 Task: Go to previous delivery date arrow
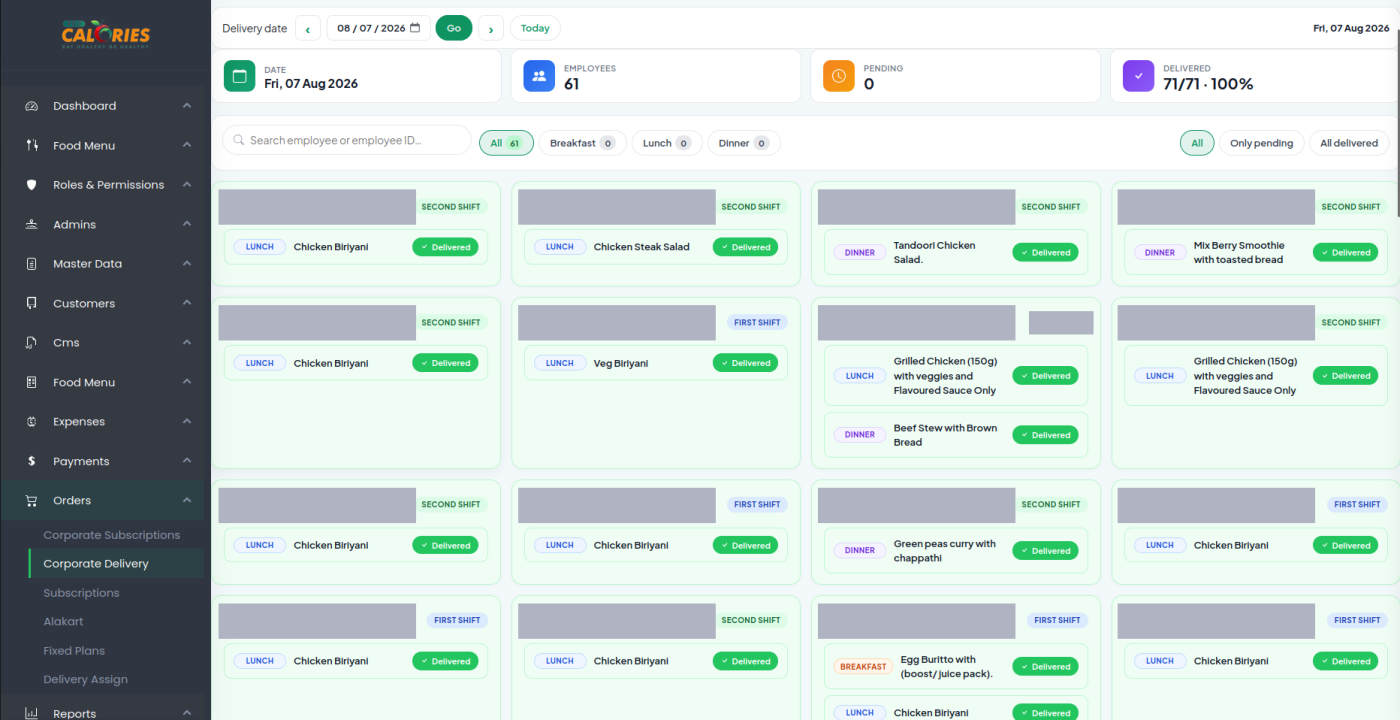[x=308, y=28]
